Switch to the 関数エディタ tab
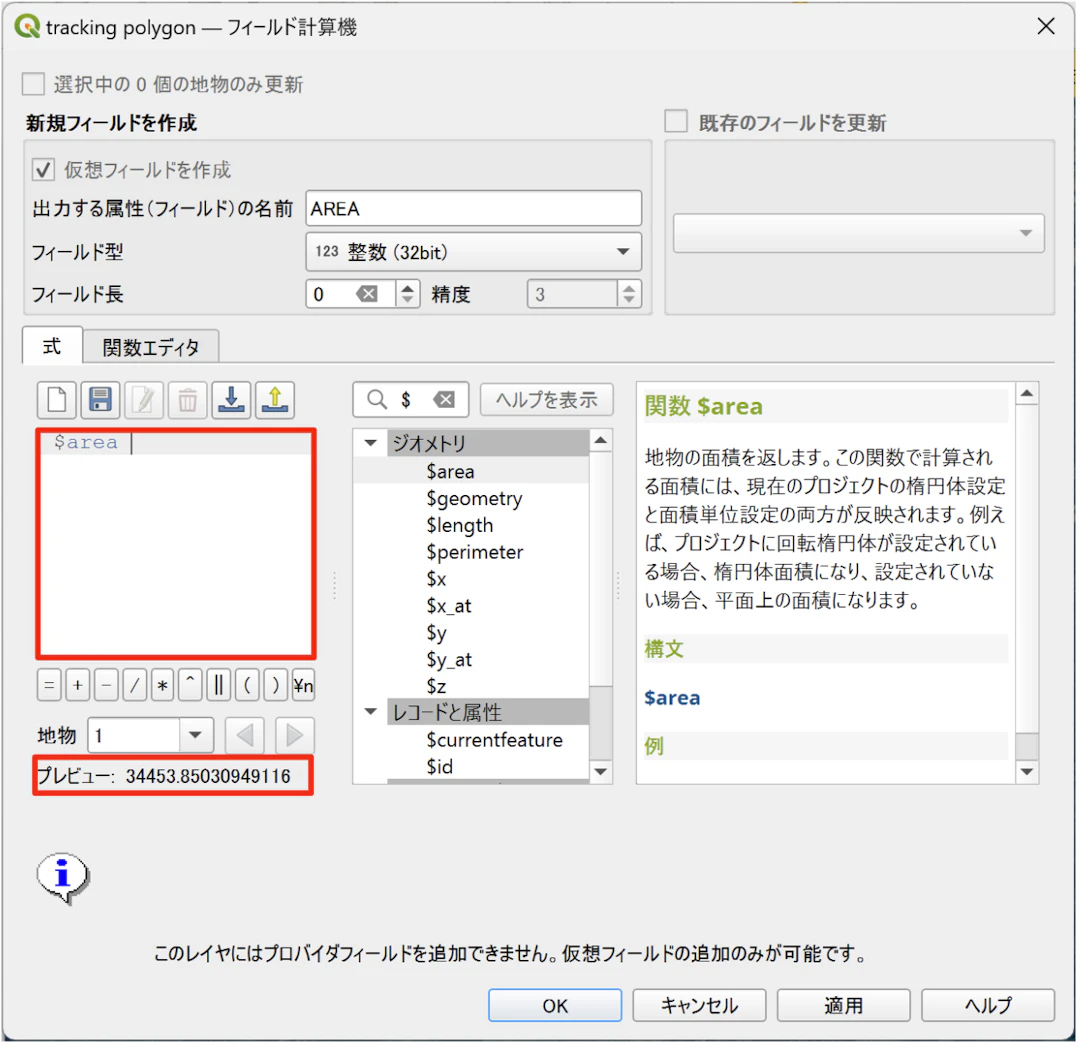The height and width of the screenshot is (1047, 1080). click(151, 345)
